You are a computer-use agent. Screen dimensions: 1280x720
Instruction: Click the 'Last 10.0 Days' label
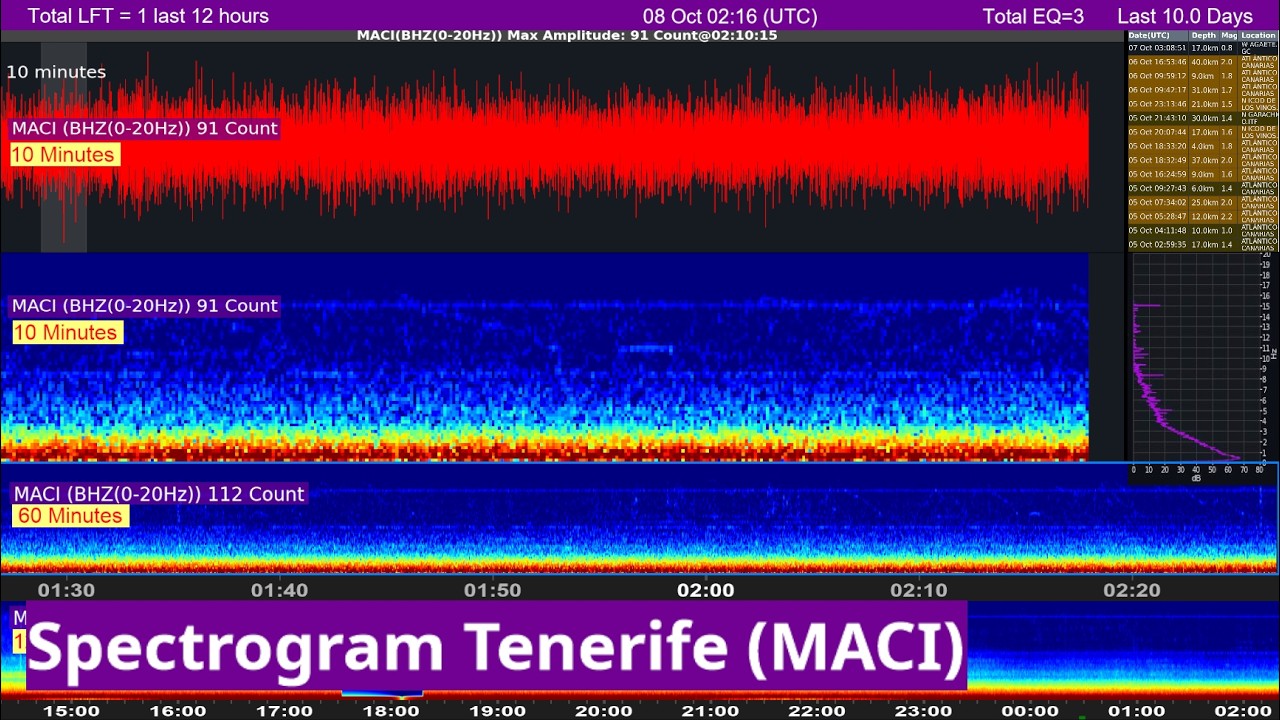1185,16
